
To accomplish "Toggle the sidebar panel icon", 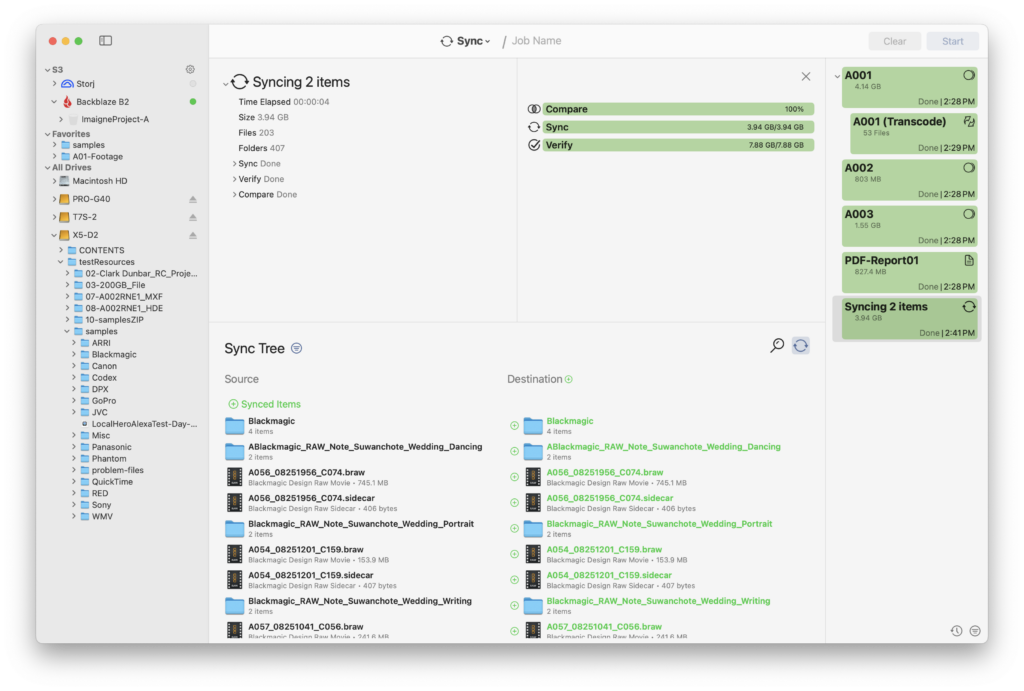I will (x=105, y=41).
